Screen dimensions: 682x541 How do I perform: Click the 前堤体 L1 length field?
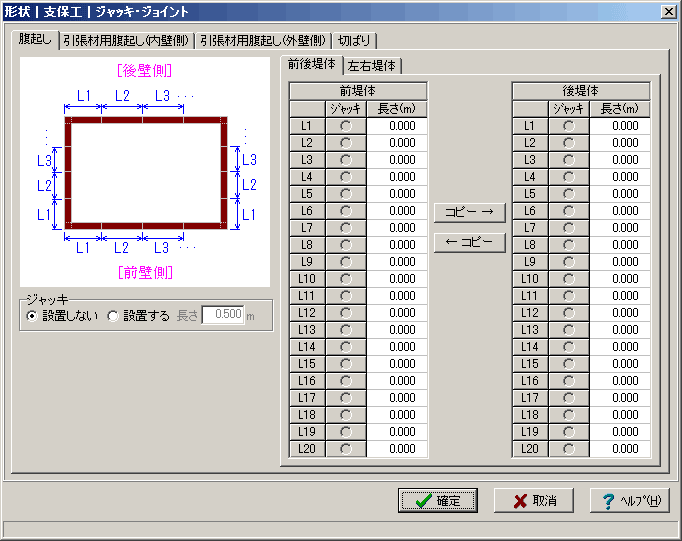coord(396,126)
